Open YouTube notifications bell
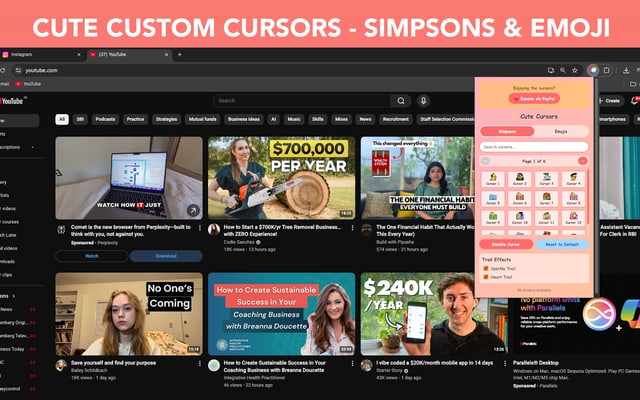 [635, 100]
